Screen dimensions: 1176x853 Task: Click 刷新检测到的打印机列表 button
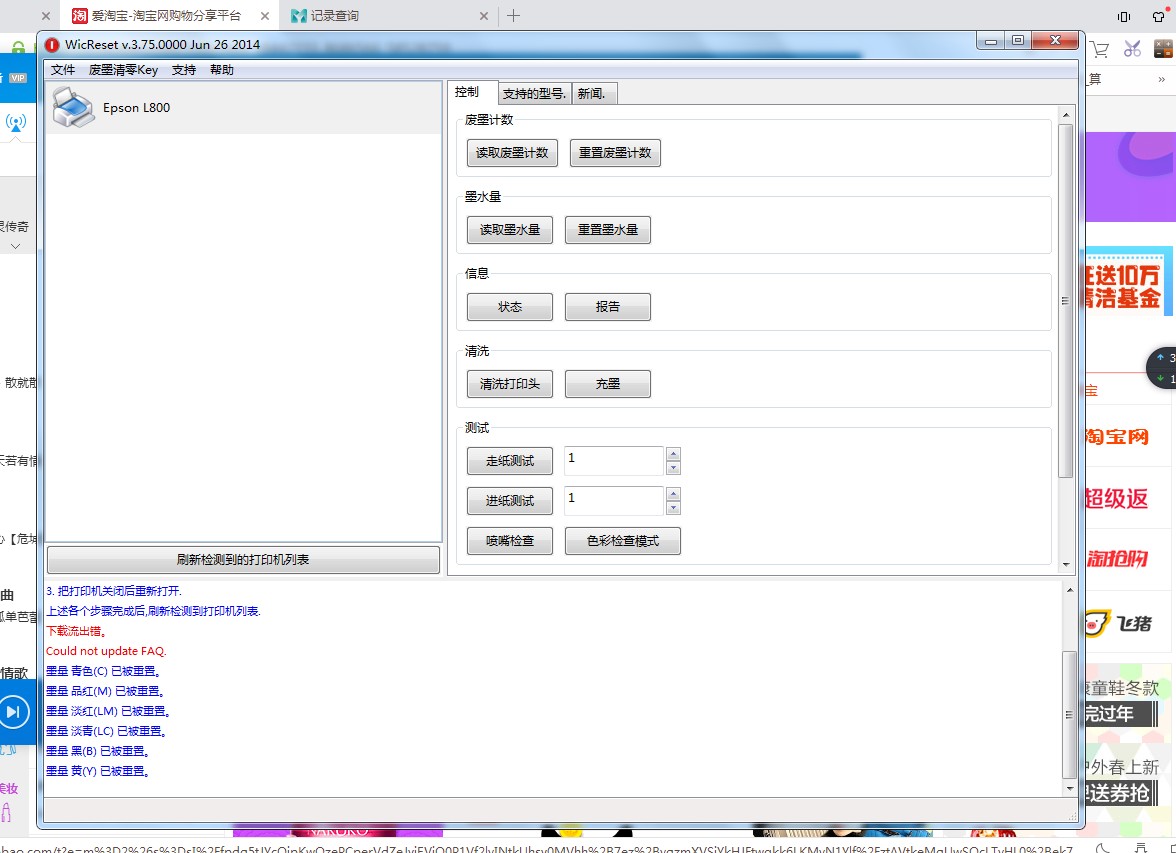click(x=243, y=560)
